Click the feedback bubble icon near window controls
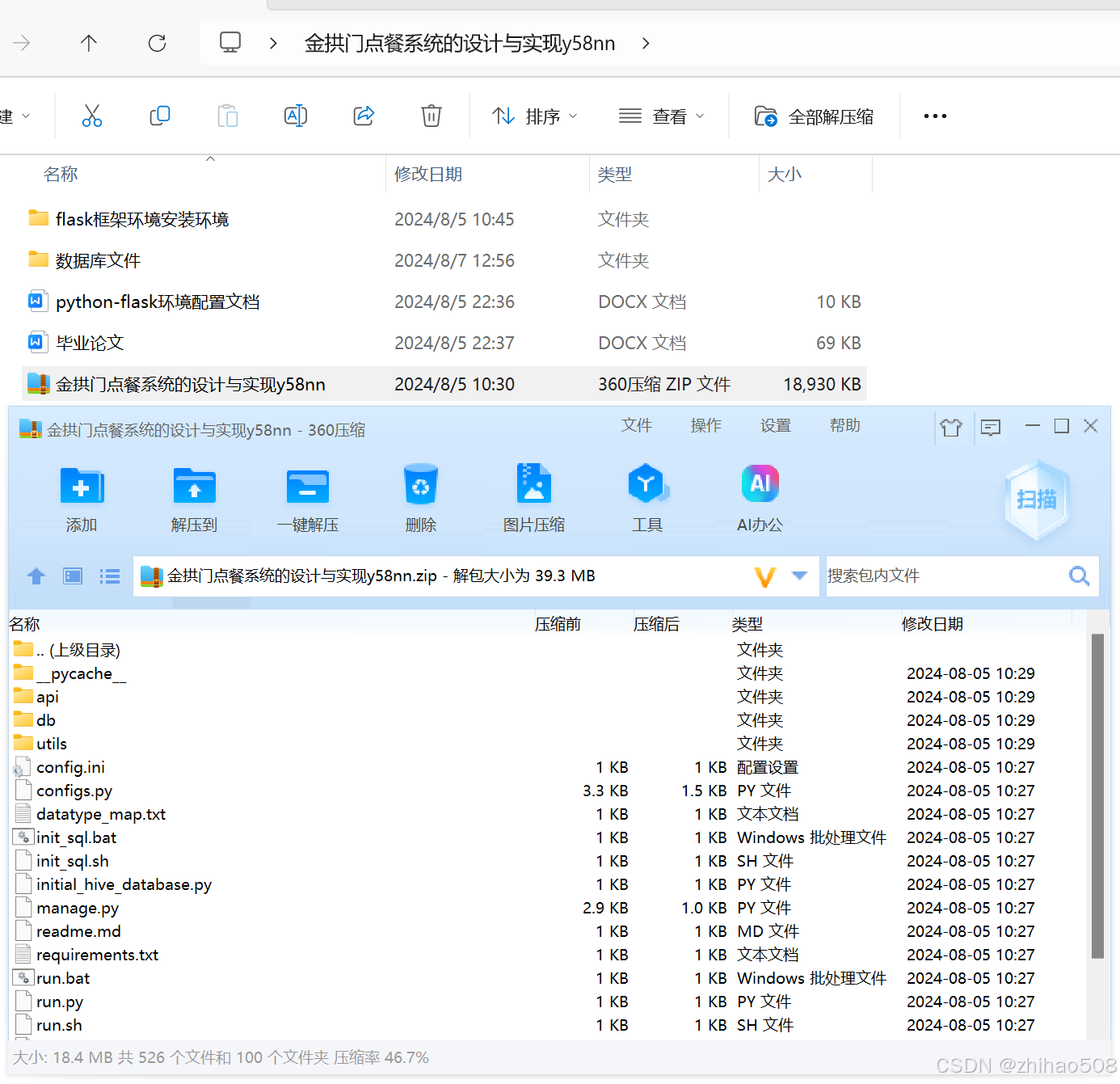The image size is (1120, 1084). pos(991,427)
